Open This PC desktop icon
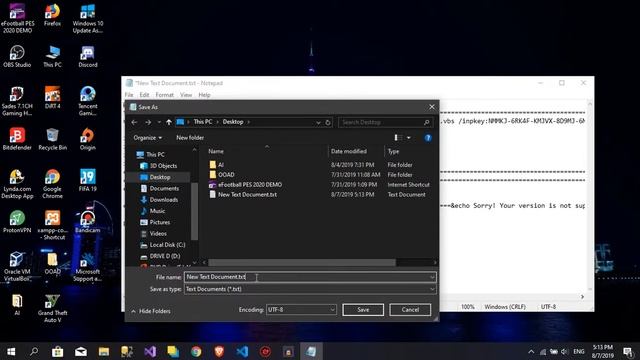The width and height of the screenshot is (640, 360). coord(52,56)
